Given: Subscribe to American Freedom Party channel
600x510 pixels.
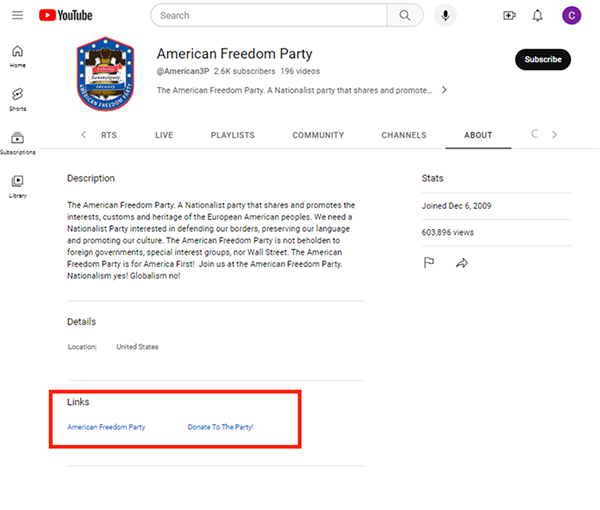Looking at the screenshot, I should [x=543, y=59].
